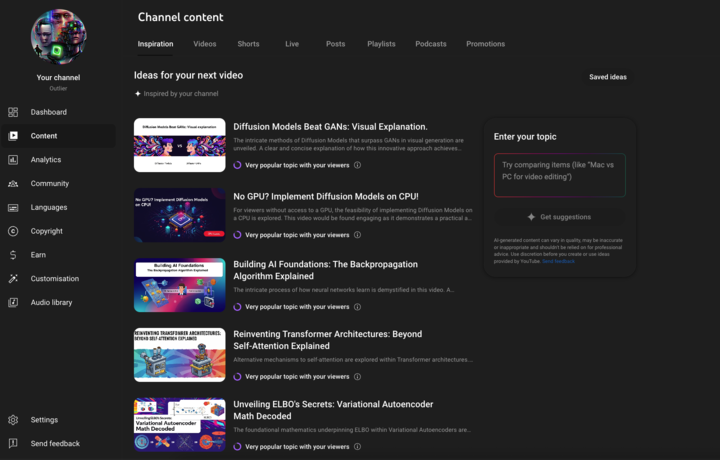Click the Enter your topic text field

559,175
